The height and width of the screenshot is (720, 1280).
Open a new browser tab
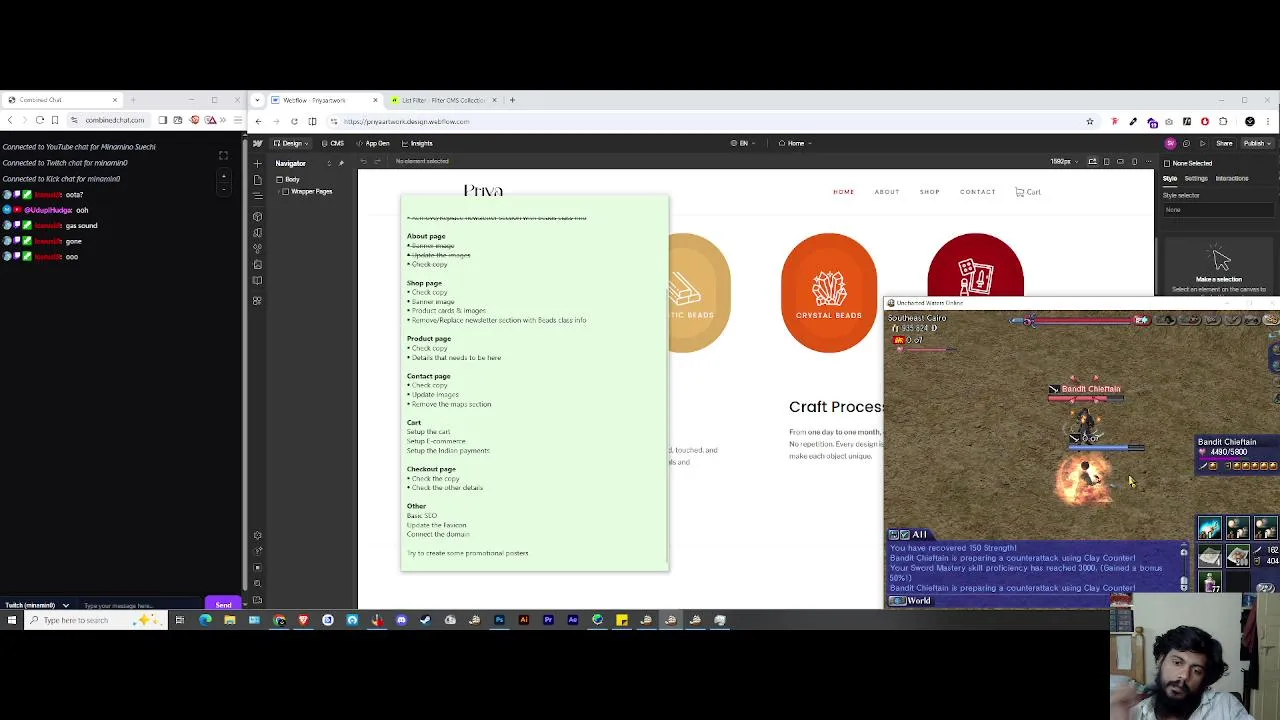[512, 100]
